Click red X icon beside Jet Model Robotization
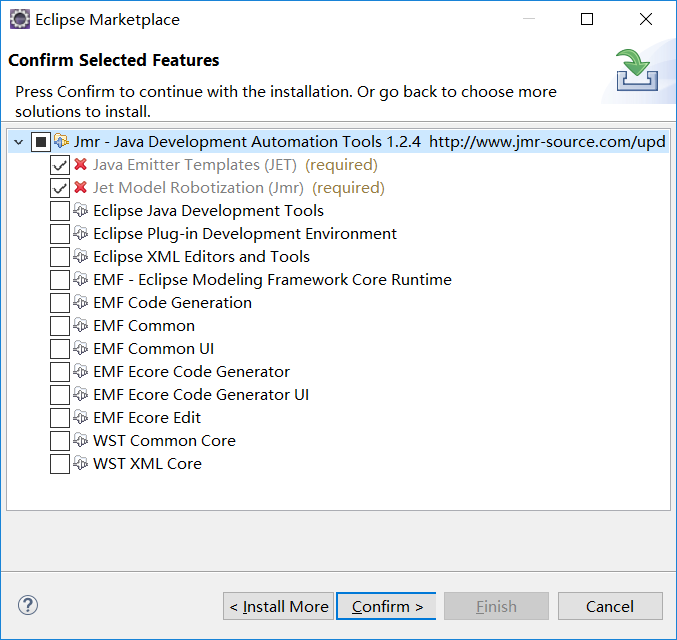This screenshot has height=640, width=677. point(80,187)
